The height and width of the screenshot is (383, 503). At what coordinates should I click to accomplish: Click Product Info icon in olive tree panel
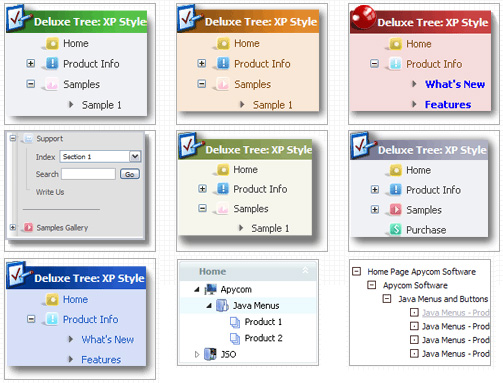(223, 189)
